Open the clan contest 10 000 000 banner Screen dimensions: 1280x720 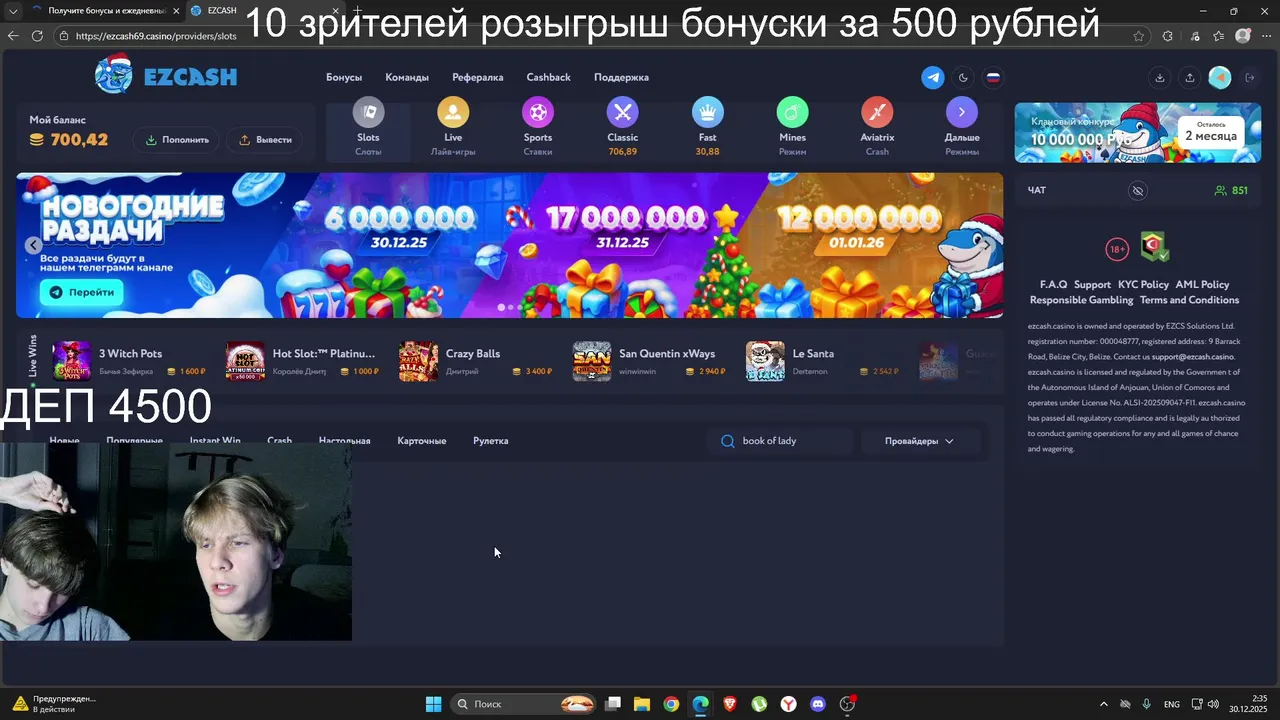[1138, 132]
